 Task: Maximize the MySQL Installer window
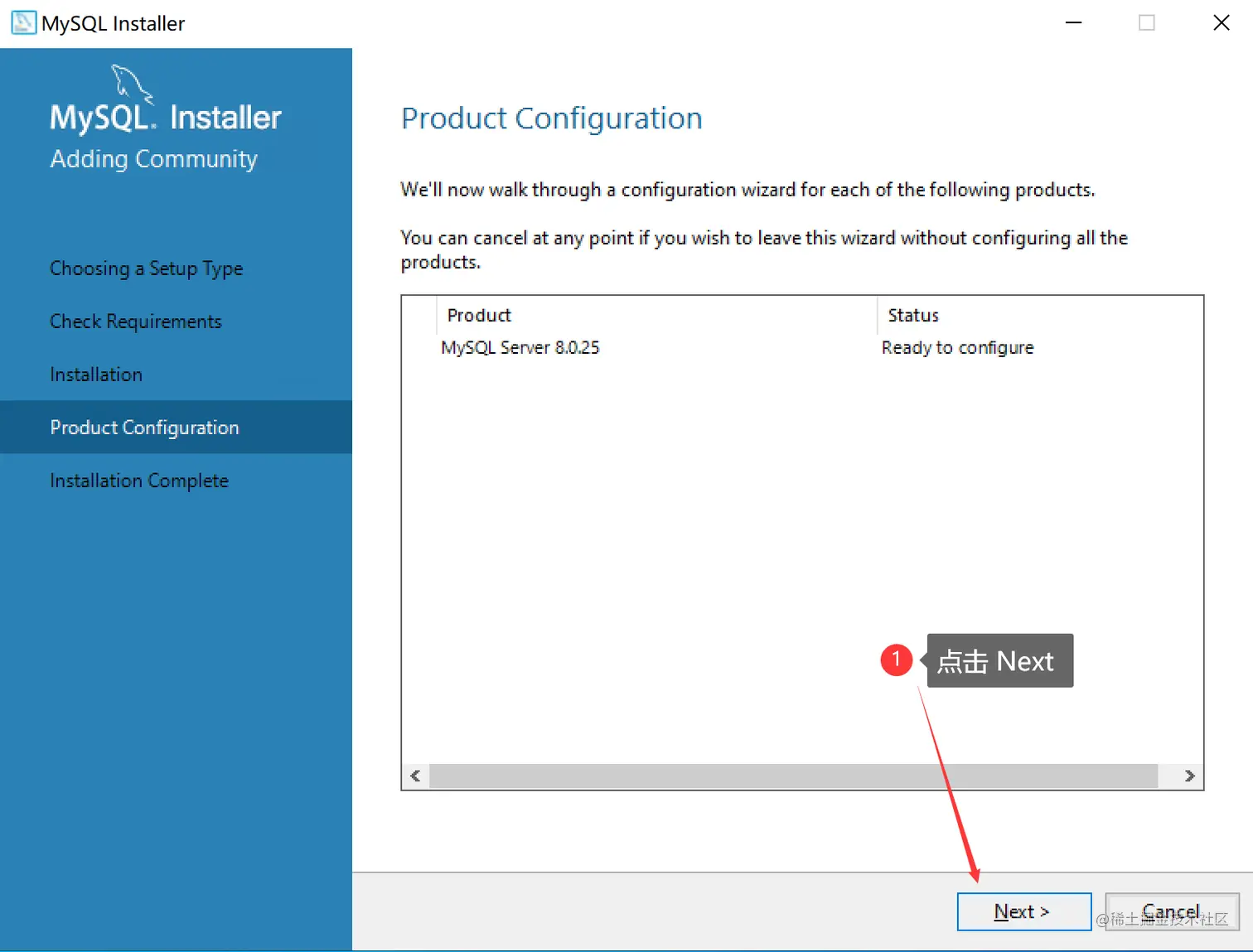click(1147, 23)
